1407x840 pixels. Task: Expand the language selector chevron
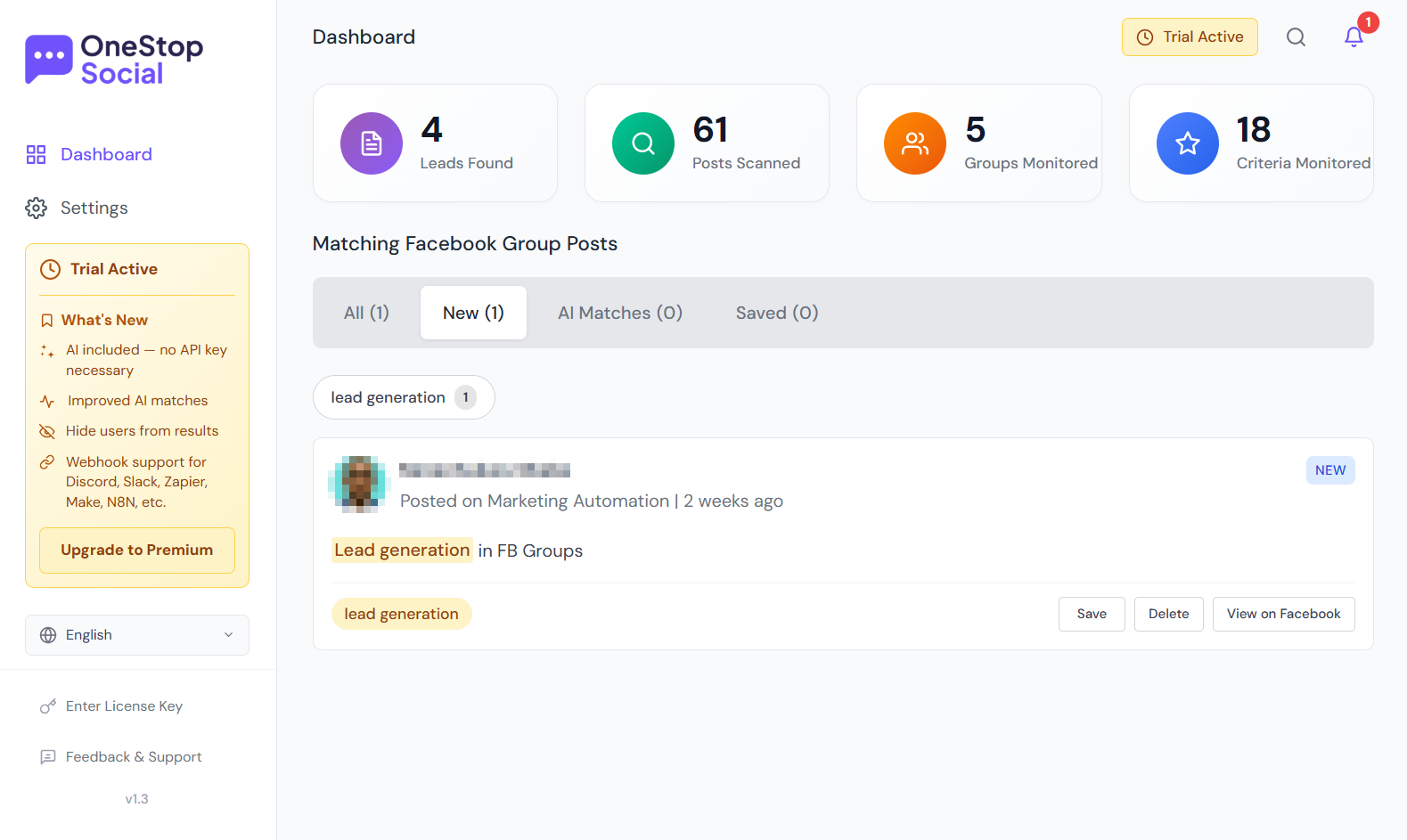(228, 635)
